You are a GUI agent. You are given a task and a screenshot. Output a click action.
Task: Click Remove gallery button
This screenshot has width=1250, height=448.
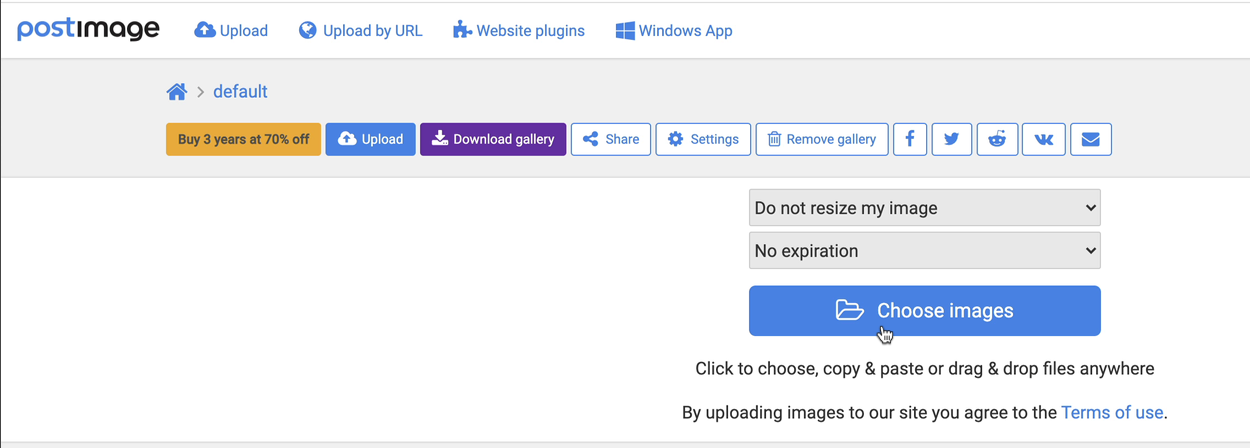coord(821,139)
